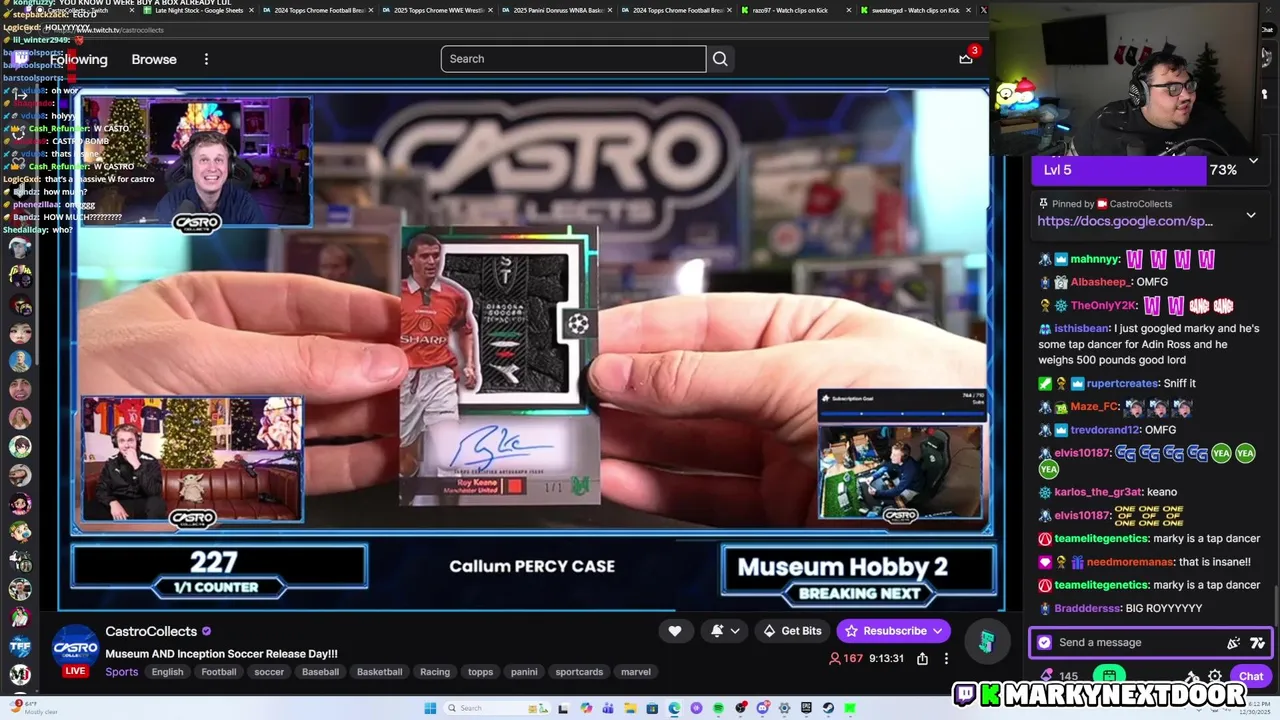The width and height of the screenshot is (1280, 720).
Task: Open the notification options chevron beside bell
Action: point(735,631)
